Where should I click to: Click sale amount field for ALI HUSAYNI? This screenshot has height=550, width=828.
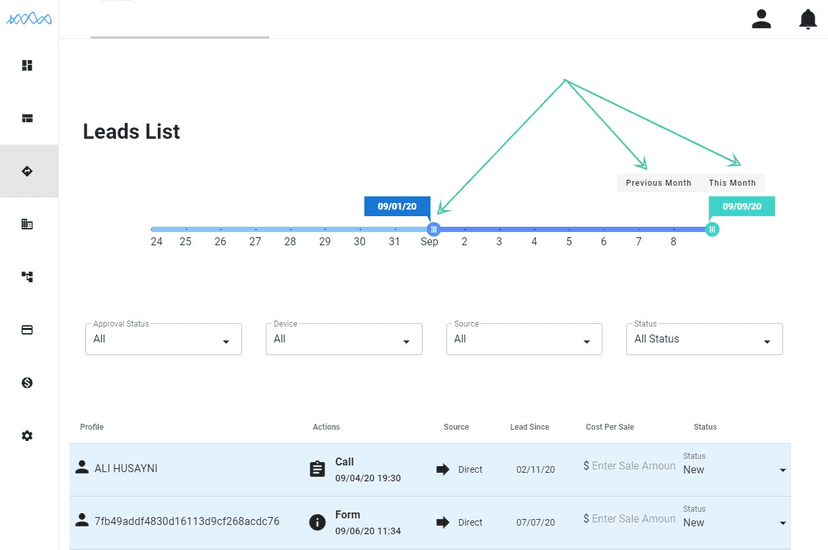click(632, 466)
